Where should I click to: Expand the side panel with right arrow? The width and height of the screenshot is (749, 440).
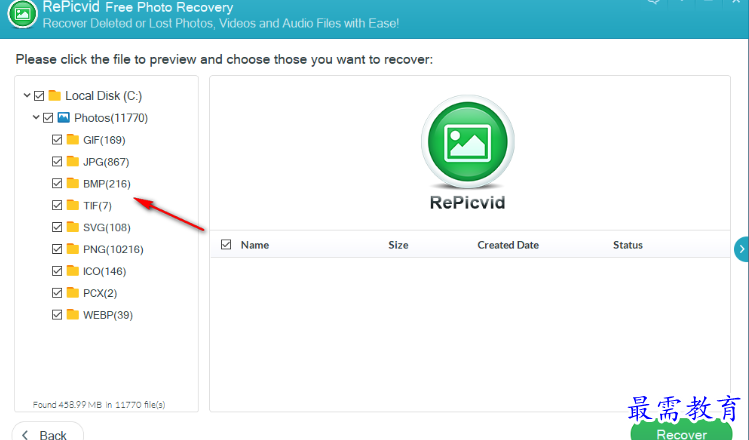pos(741,249)
